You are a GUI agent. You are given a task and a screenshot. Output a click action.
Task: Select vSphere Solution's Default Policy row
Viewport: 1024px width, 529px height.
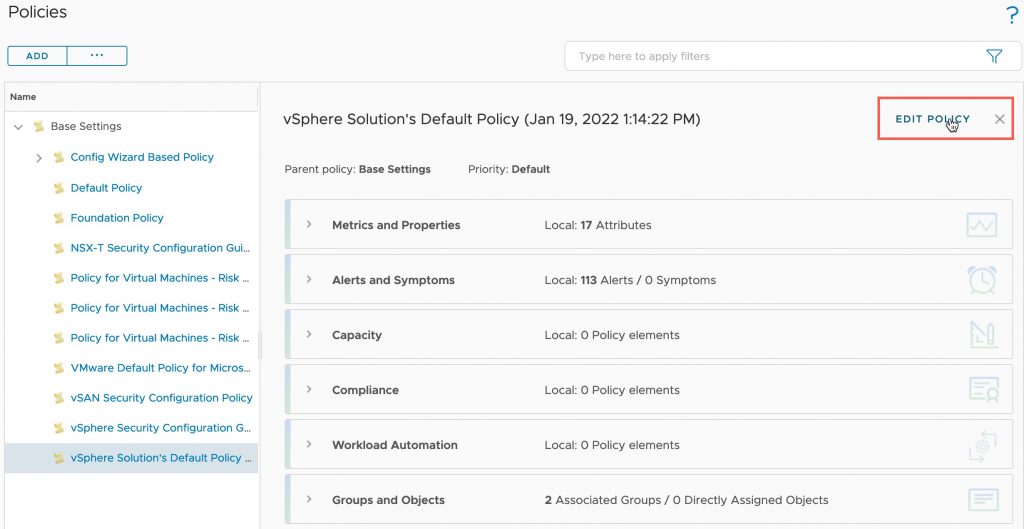pos(131,458)
